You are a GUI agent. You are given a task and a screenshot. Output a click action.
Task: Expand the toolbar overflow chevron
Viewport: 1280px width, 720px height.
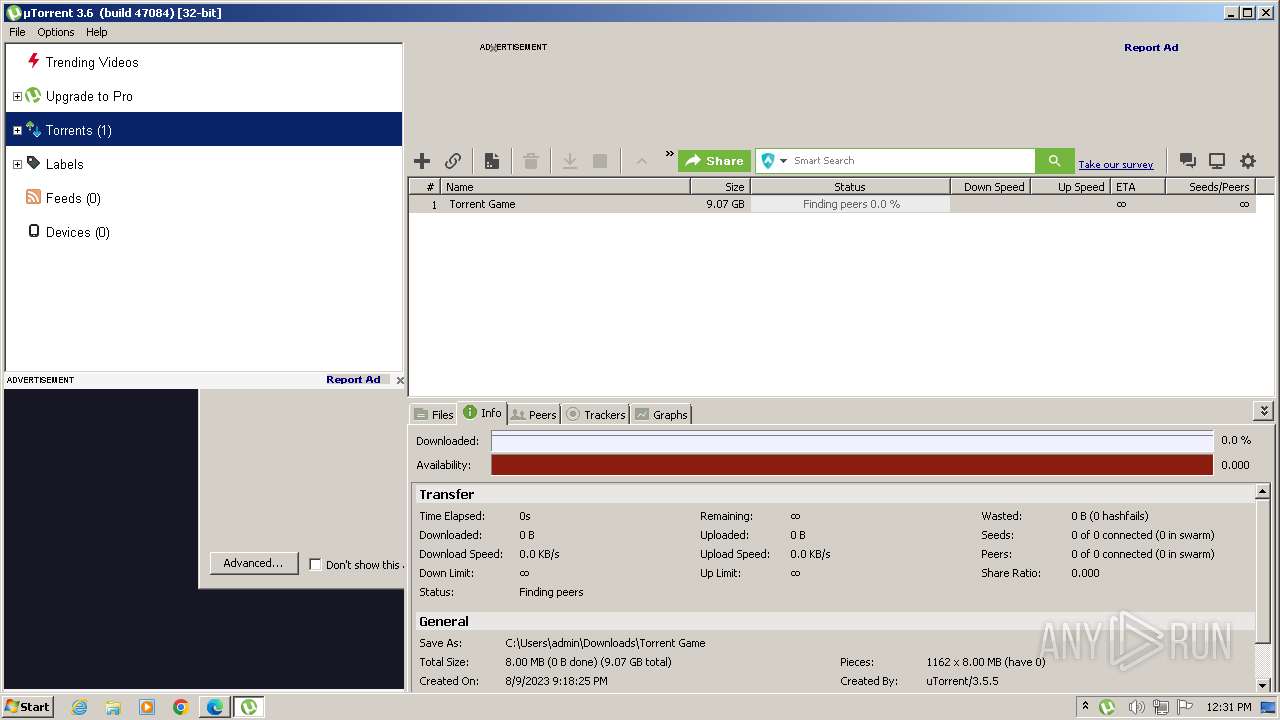tap(670, 154)
